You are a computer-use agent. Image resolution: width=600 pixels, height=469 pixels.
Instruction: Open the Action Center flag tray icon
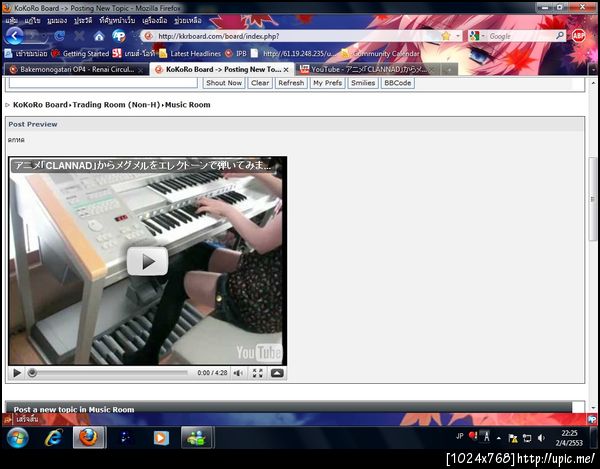tap(513, 438)
